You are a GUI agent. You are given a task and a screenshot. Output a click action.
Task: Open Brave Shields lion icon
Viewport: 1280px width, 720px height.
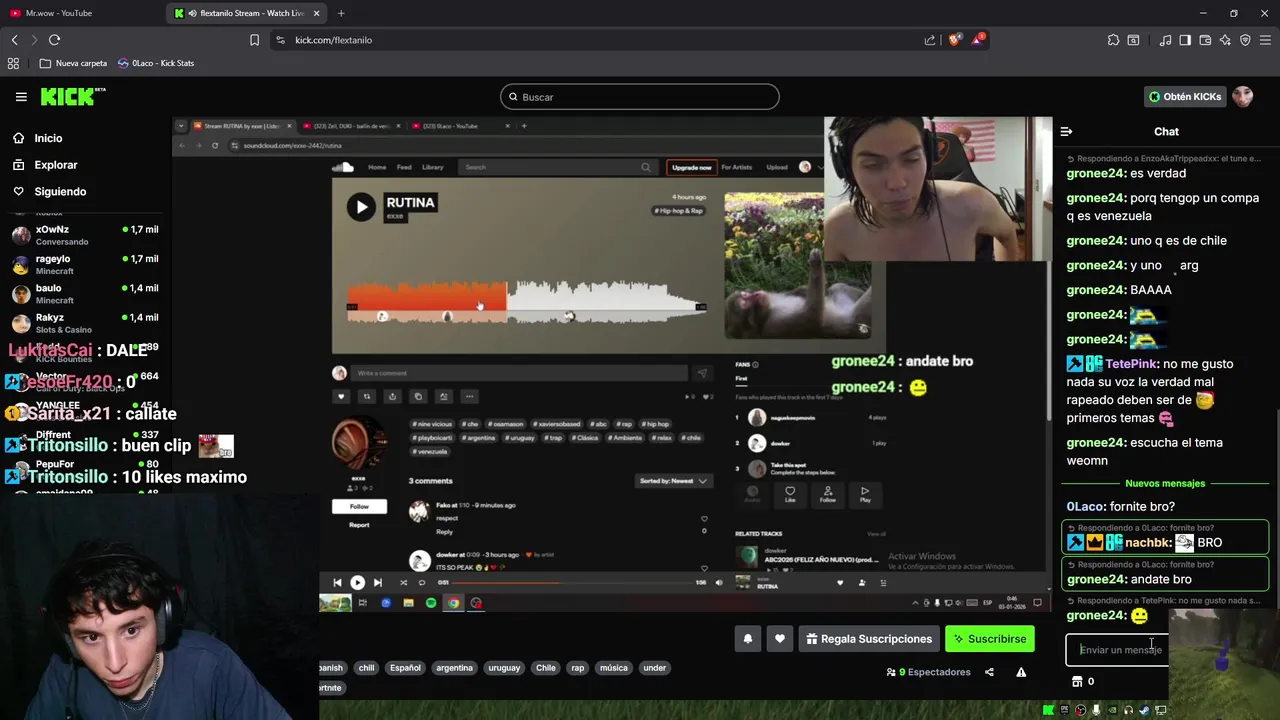(955, 40)
